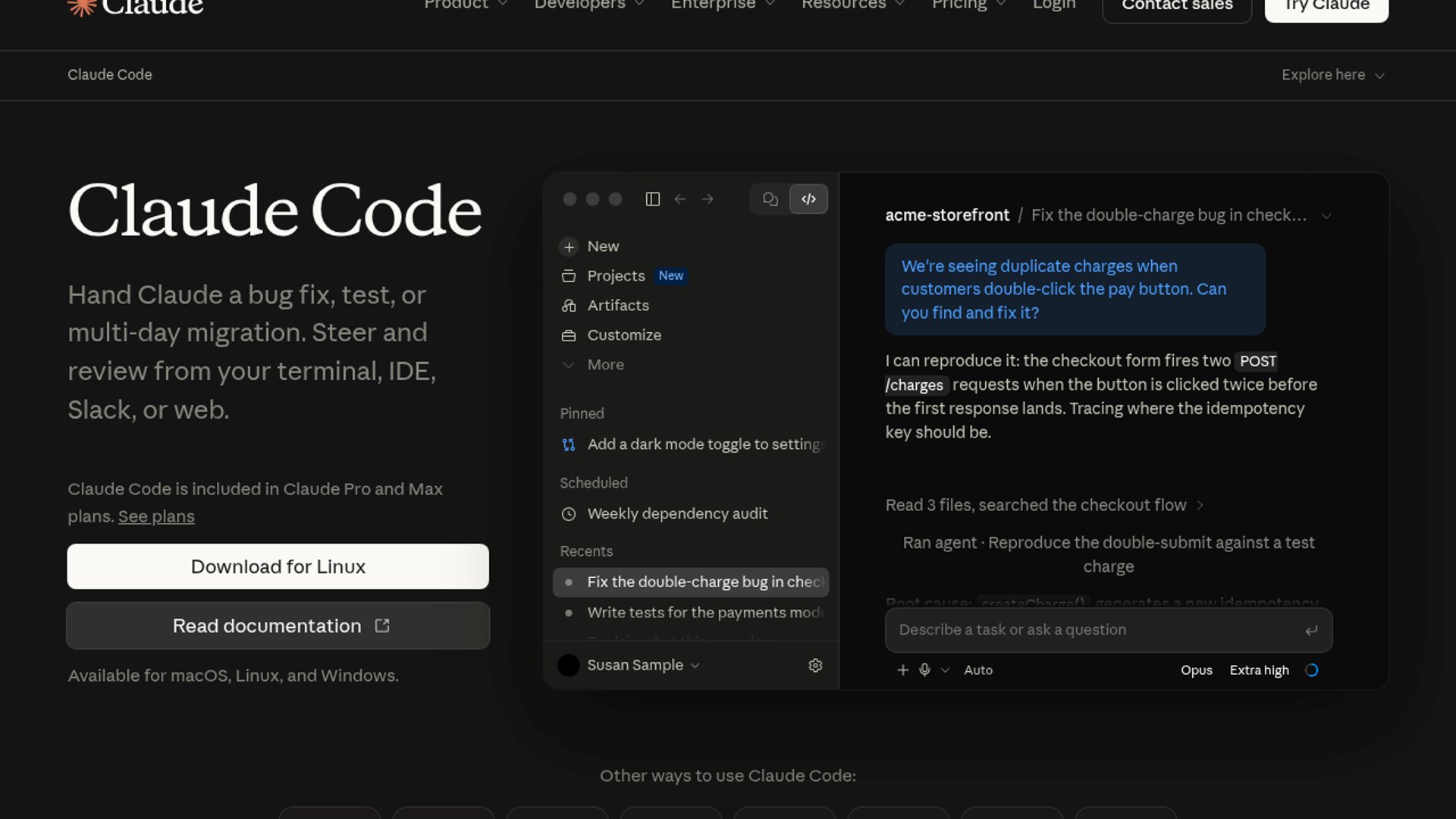Go forward with the right arrow icon
Viewport: 1456px width, 819px height.
pos(708,199)
